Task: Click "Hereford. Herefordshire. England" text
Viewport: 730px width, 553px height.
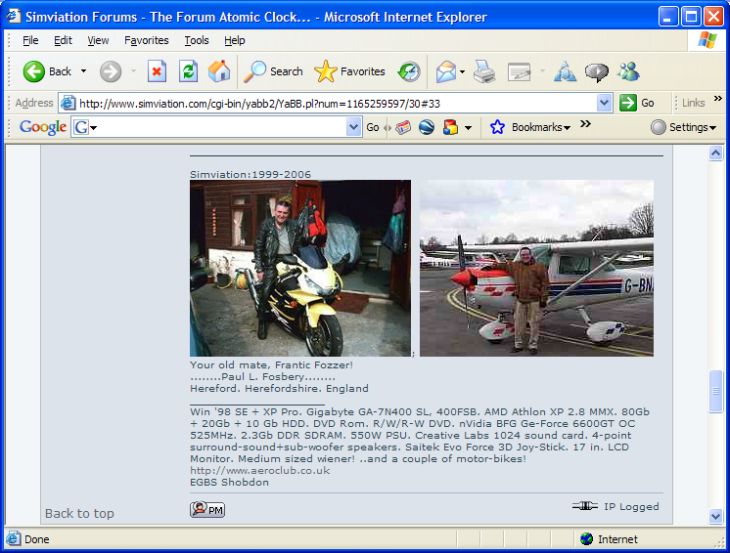Action: pos(279,388)
